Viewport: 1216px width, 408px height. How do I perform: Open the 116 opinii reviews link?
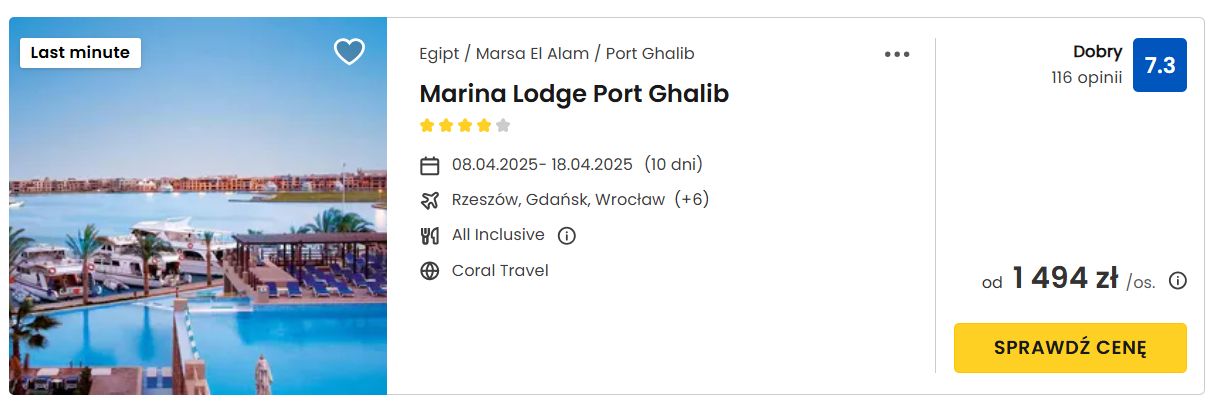[1087, 77]
